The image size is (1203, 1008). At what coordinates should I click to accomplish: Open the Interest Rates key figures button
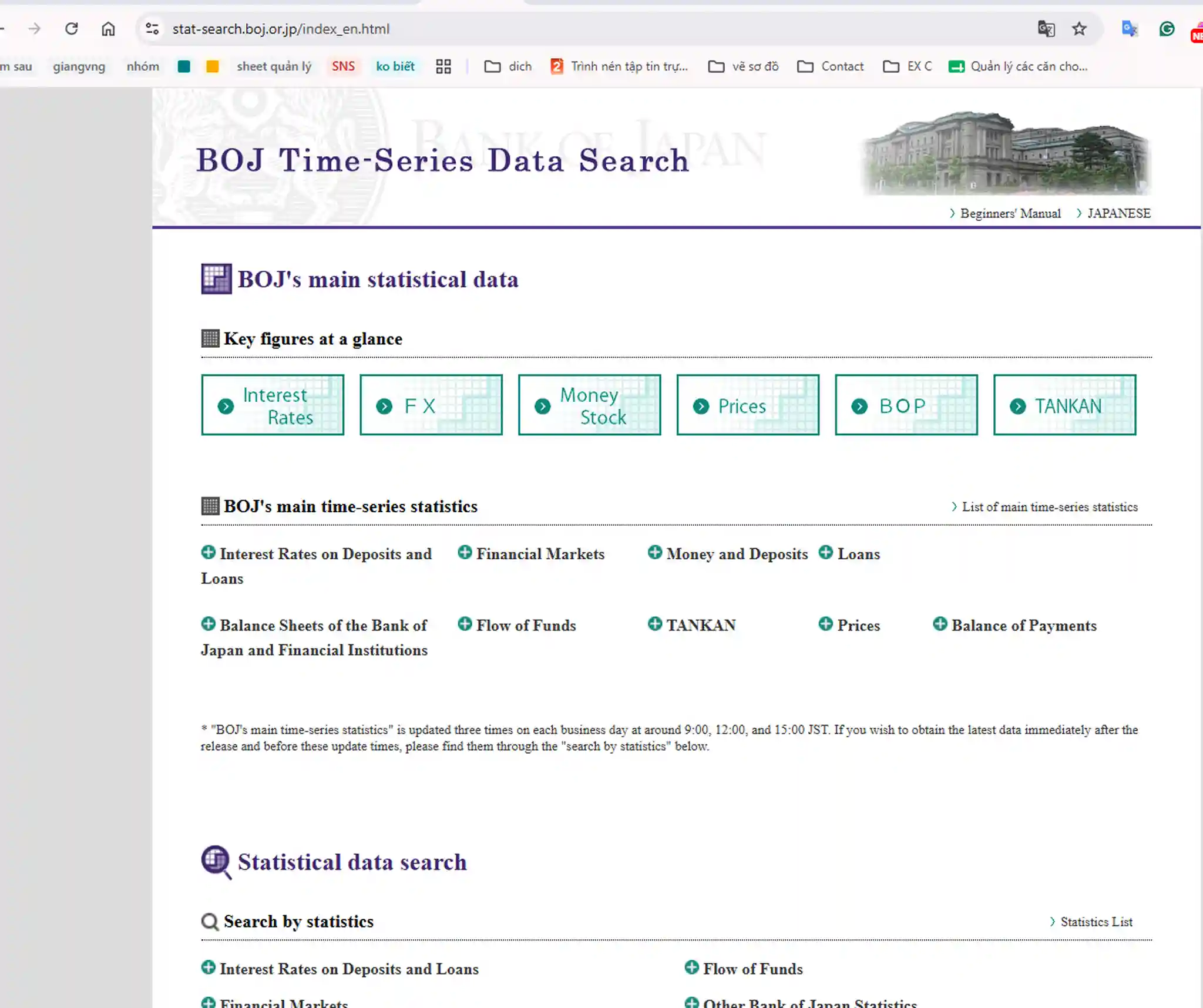point(273,405)
